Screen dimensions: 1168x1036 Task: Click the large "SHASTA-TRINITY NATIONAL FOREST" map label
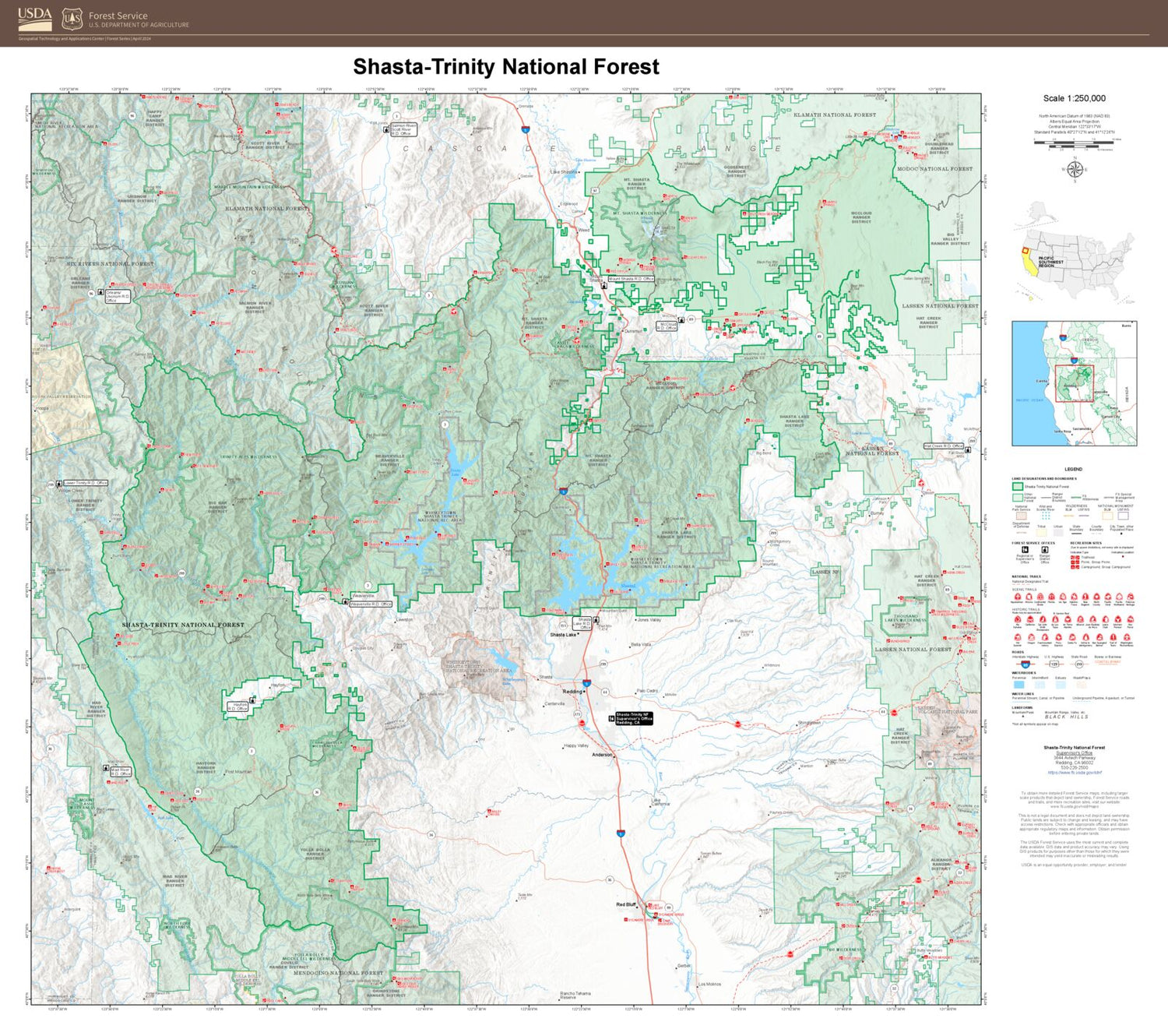click(x=183, y=625)
